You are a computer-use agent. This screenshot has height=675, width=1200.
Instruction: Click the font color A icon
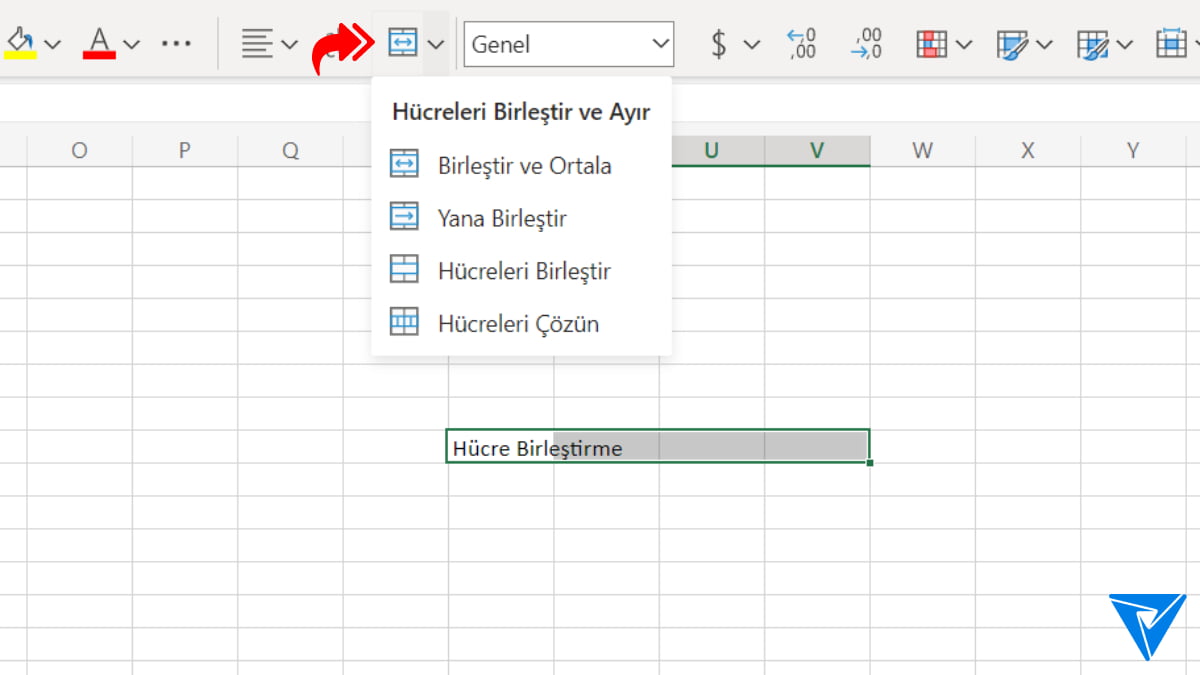coord(99,43)
